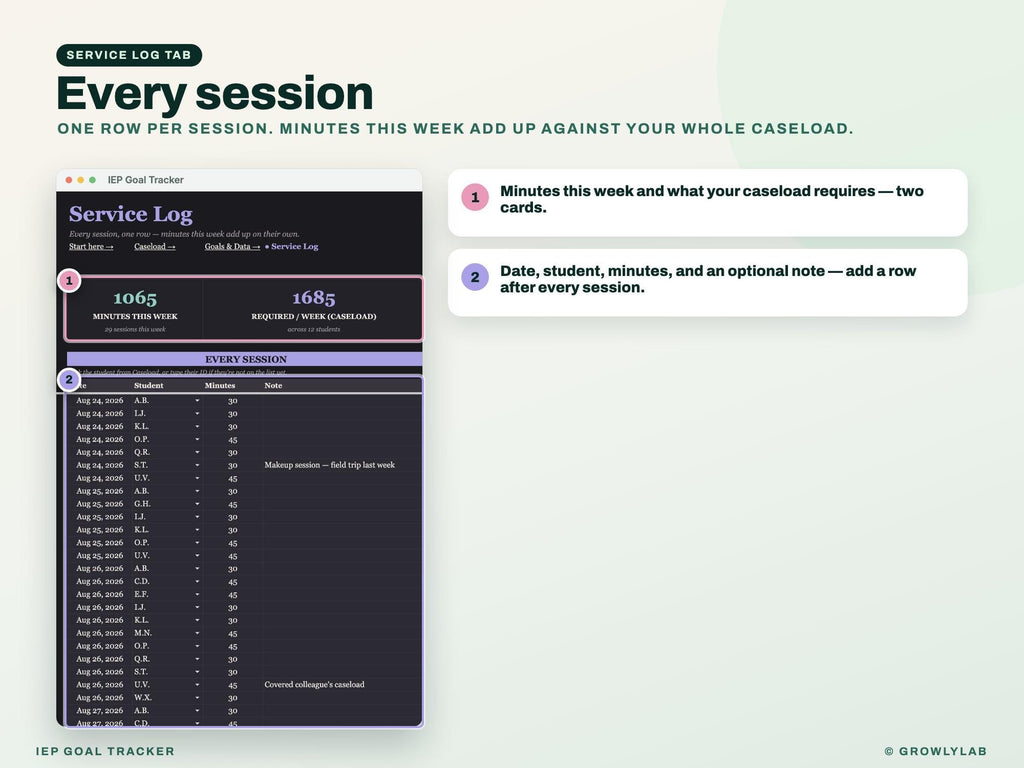Screen dimensions: 1024x768
Task: Go to the 'Caseload →' link
Action: coord(155,246)
